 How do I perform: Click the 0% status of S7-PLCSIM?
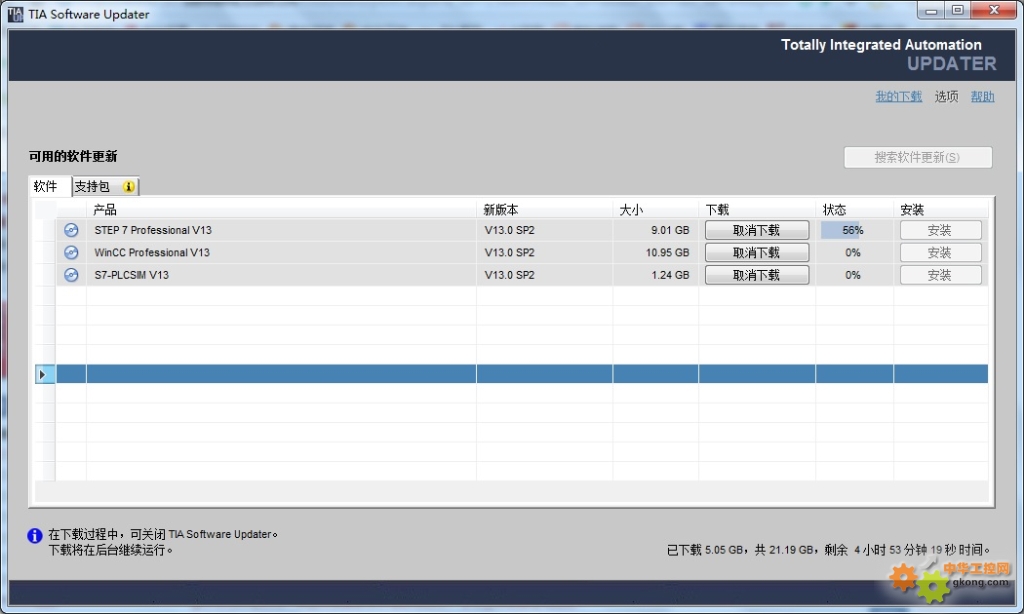pos(853,275)
